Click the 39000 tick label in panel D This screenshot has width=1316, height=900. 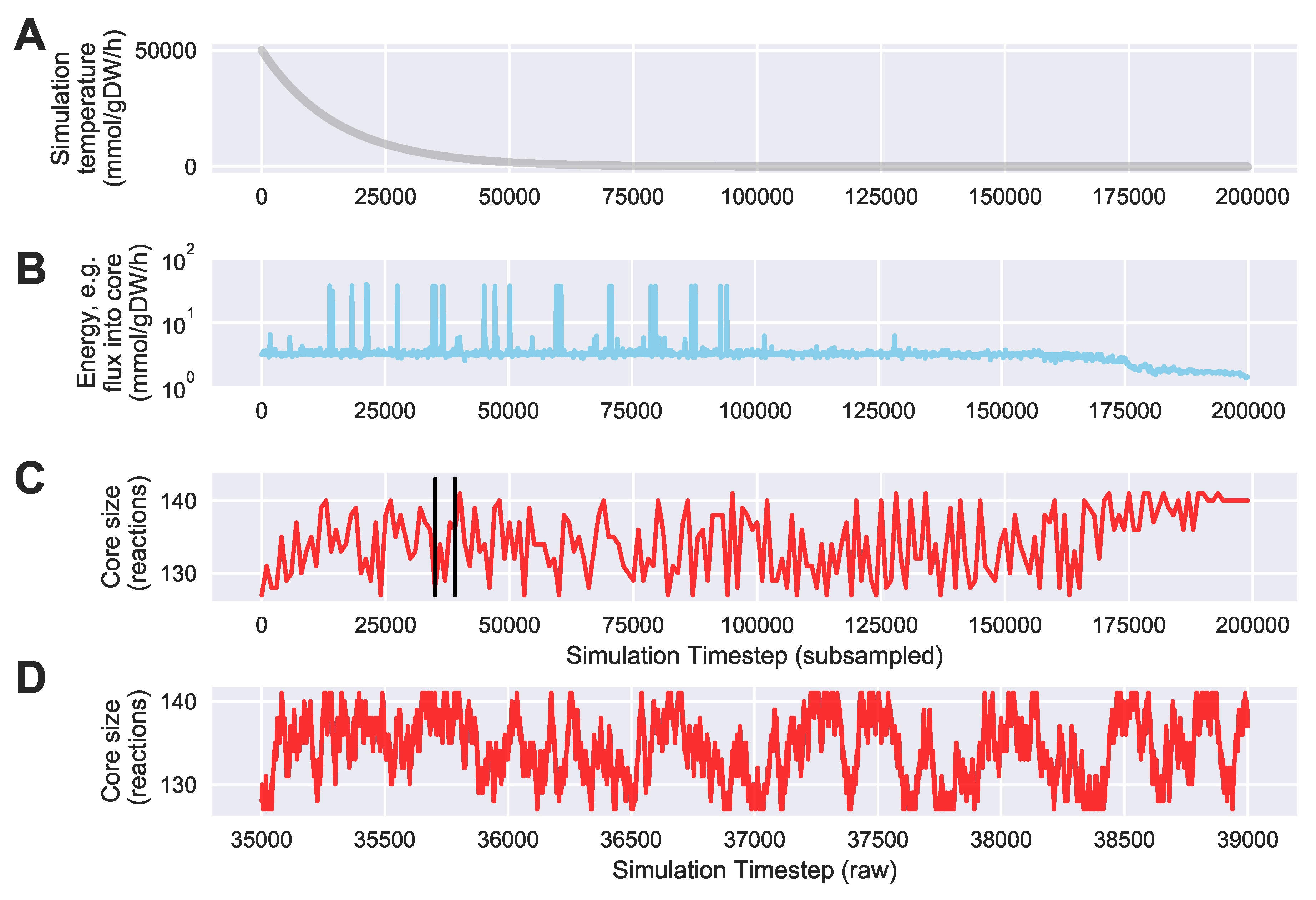coord(1247,839)
